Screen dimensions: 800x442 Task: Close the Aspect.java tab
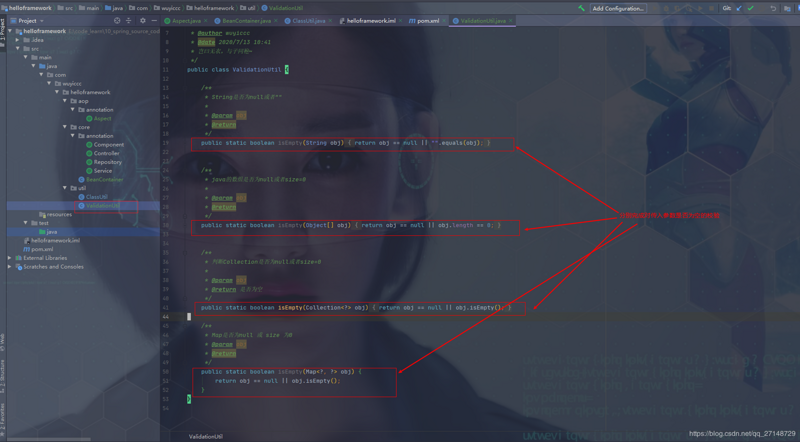(206, 21)
